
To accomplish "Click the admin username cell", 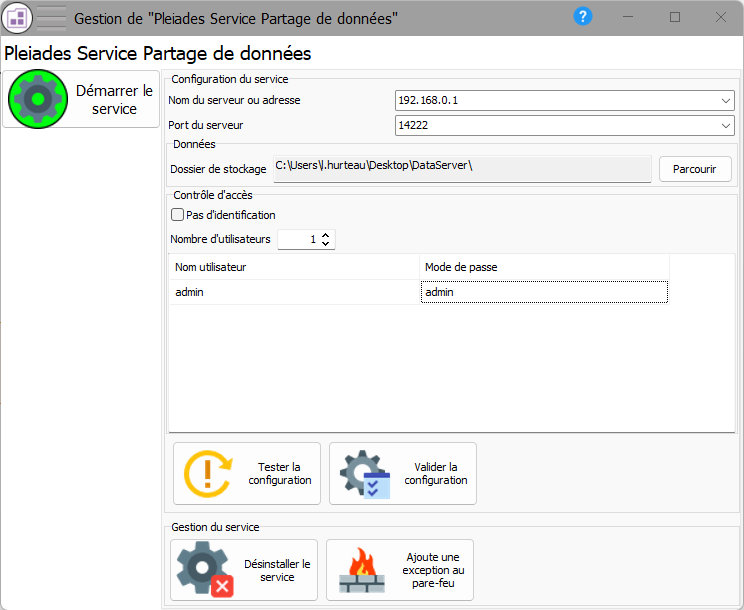I will [294, 292].
